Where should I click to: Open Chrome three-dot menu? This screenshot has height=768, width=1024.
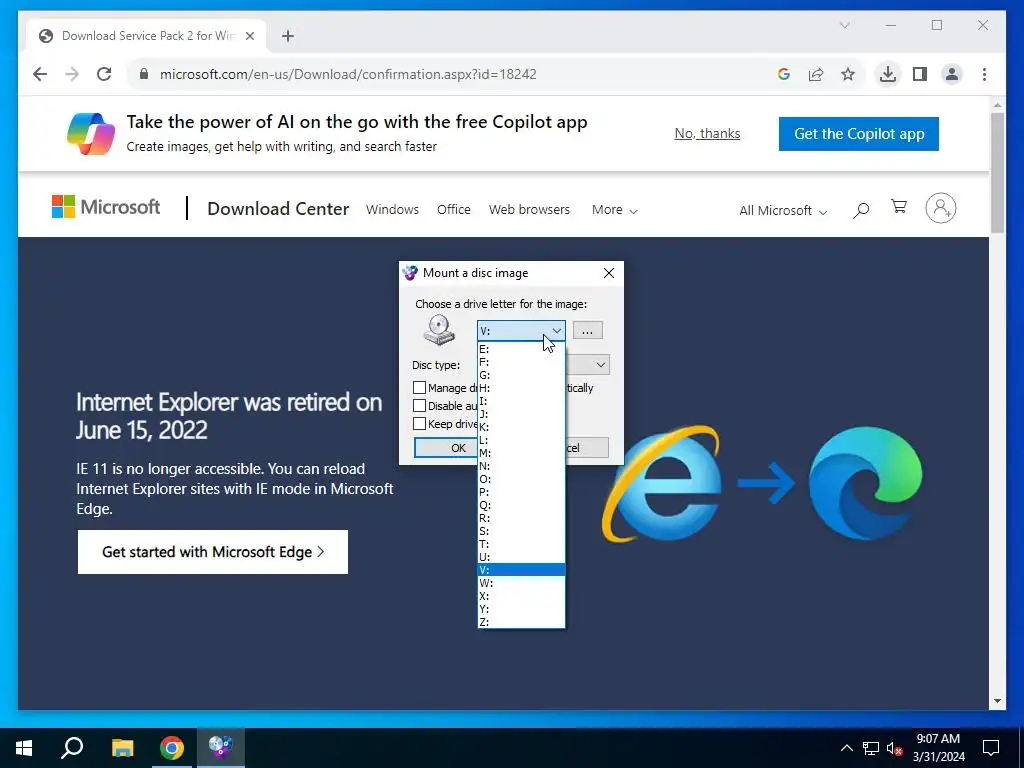[984, 74]
